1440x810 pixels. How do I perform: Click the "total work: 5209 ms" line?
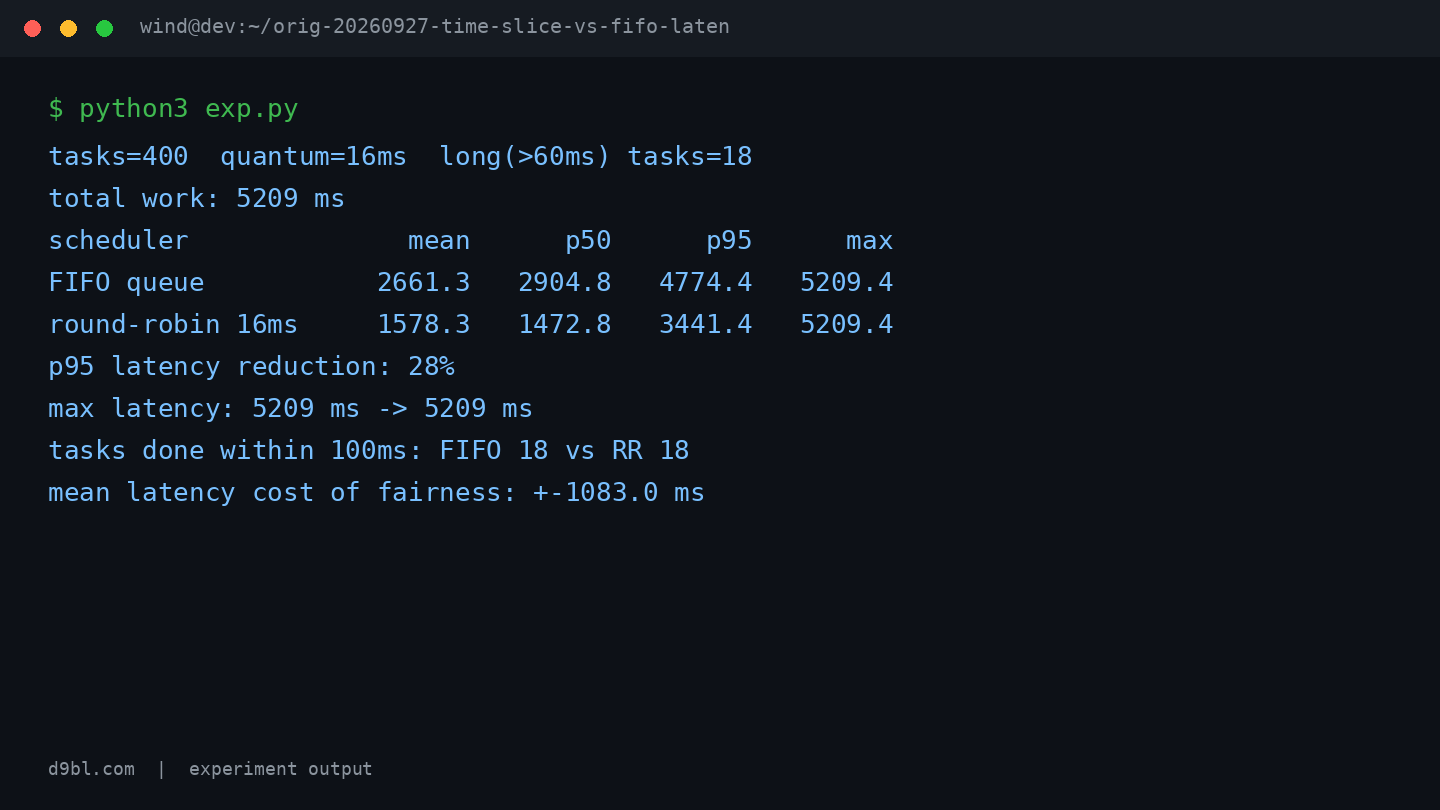[196, 199]
